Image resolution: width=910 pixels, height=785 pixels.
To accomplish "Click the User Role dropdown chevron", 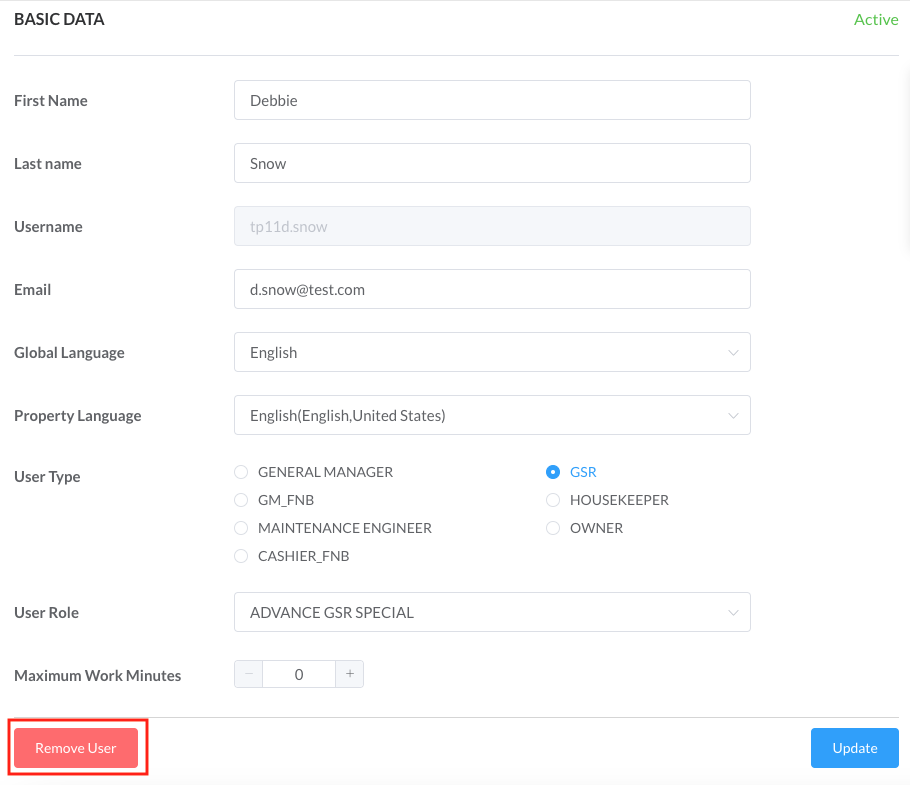I will point(733,612).
